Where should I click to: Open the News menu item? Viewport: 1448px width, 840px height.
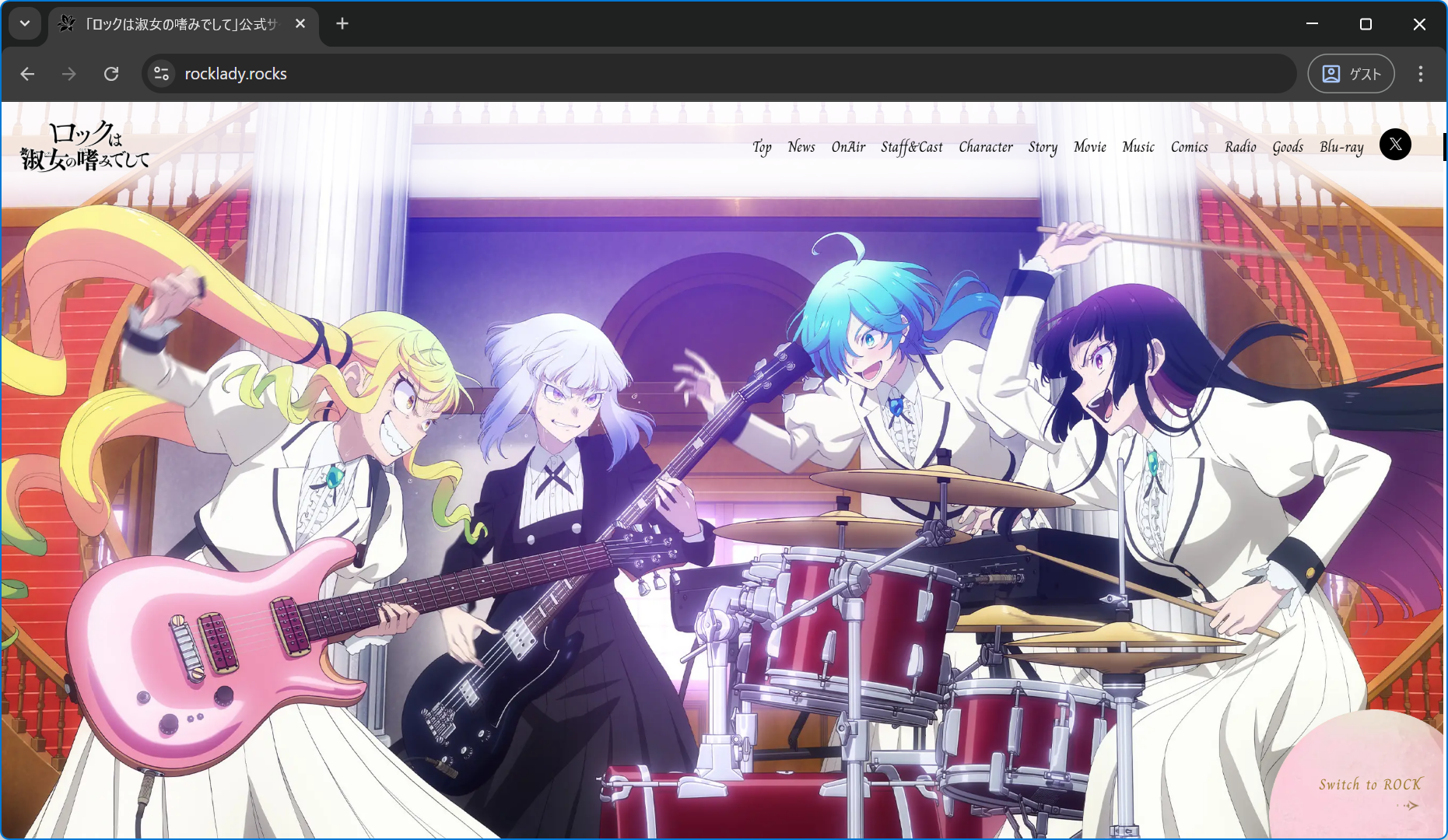[x=801, y=147]
